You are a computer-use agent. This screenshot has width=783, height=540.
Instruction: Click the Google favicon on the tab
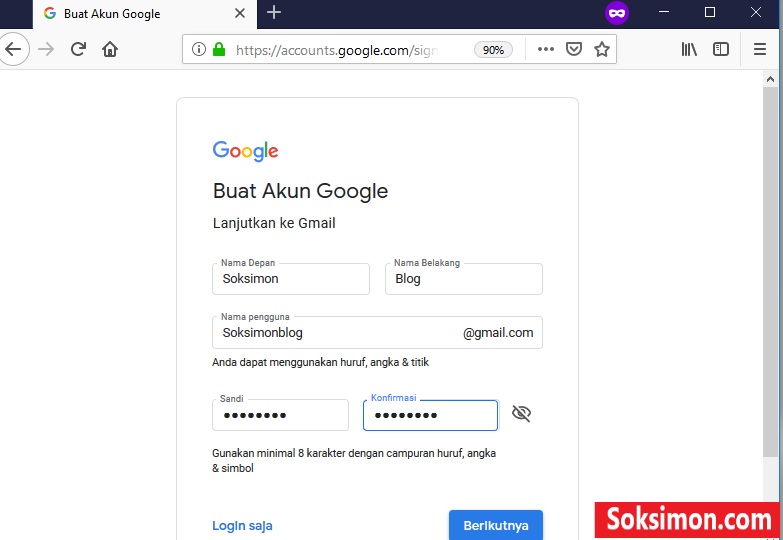[x=49, y=13]
